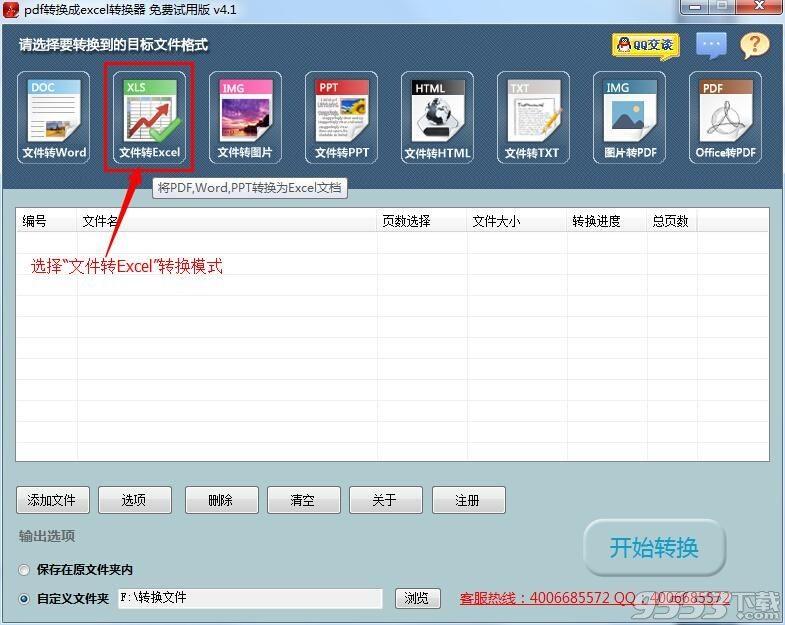Click the 文件大小 column header
This screenshot has height=625, width=785.
(517, 221)
